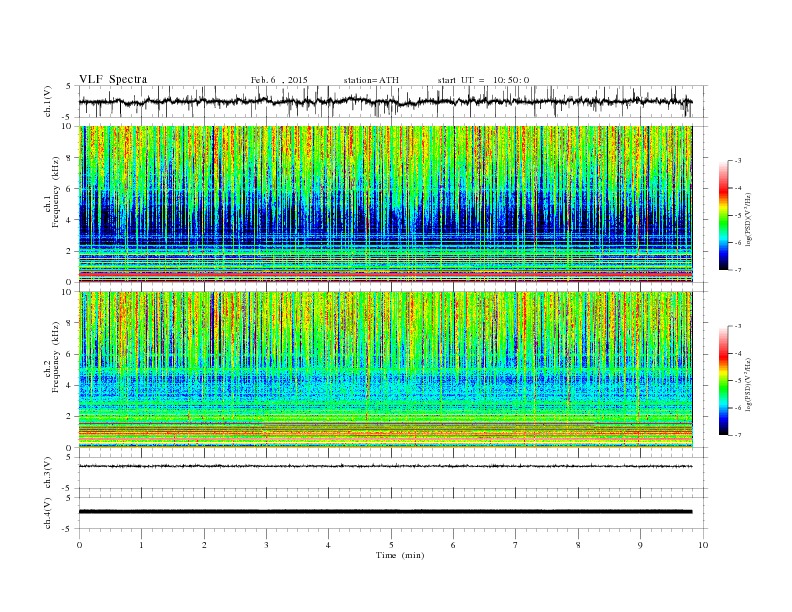This screenshot has height=612, width=792.
Task: Click time axis tick label "6"
Action: [x=453, y=545]
